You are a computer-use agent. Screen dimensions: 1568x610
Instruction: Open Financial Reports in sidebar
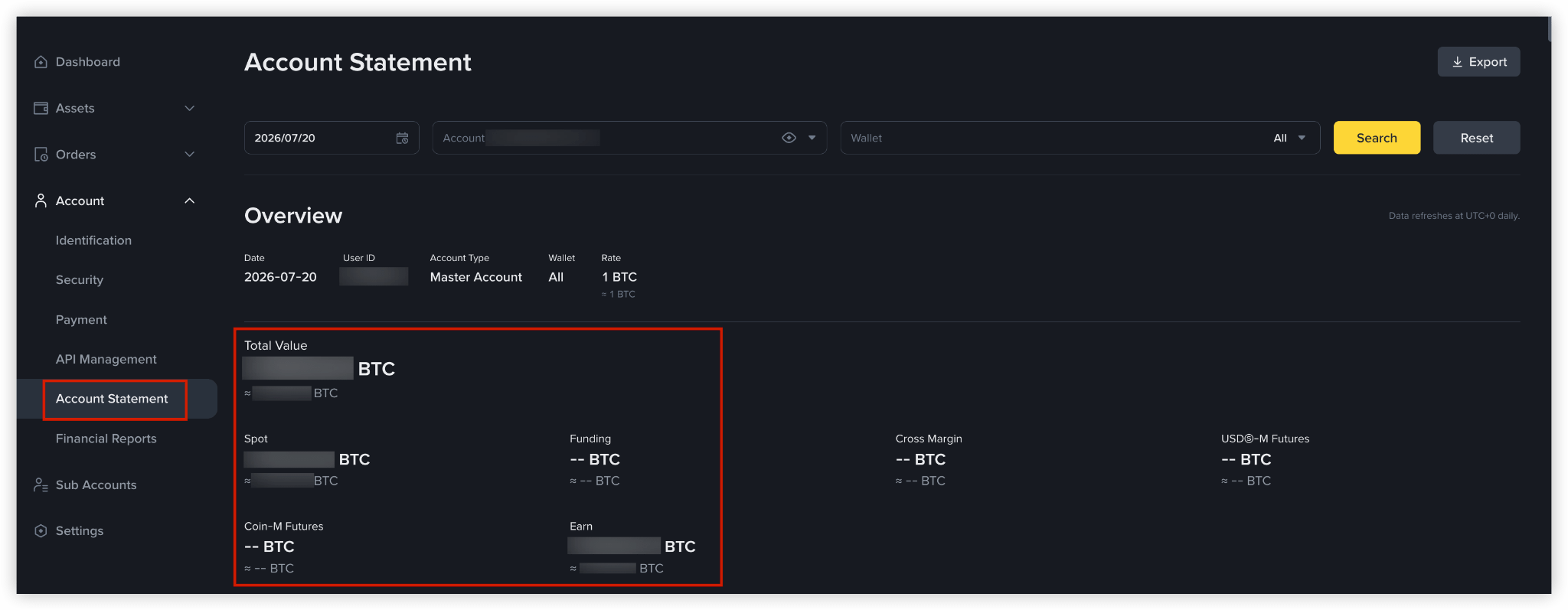(106, 439)
